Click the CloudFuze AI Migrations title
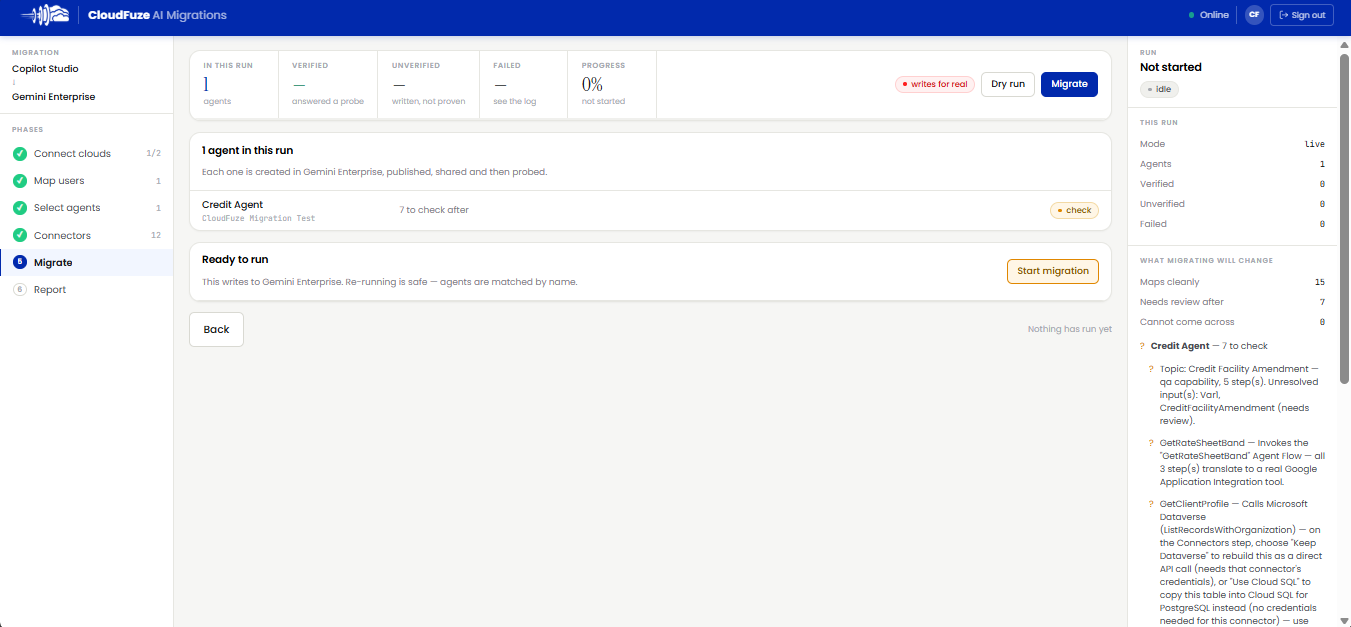Image resolution: width=1351 pixels, height=627 pixels. pos(157,15)
